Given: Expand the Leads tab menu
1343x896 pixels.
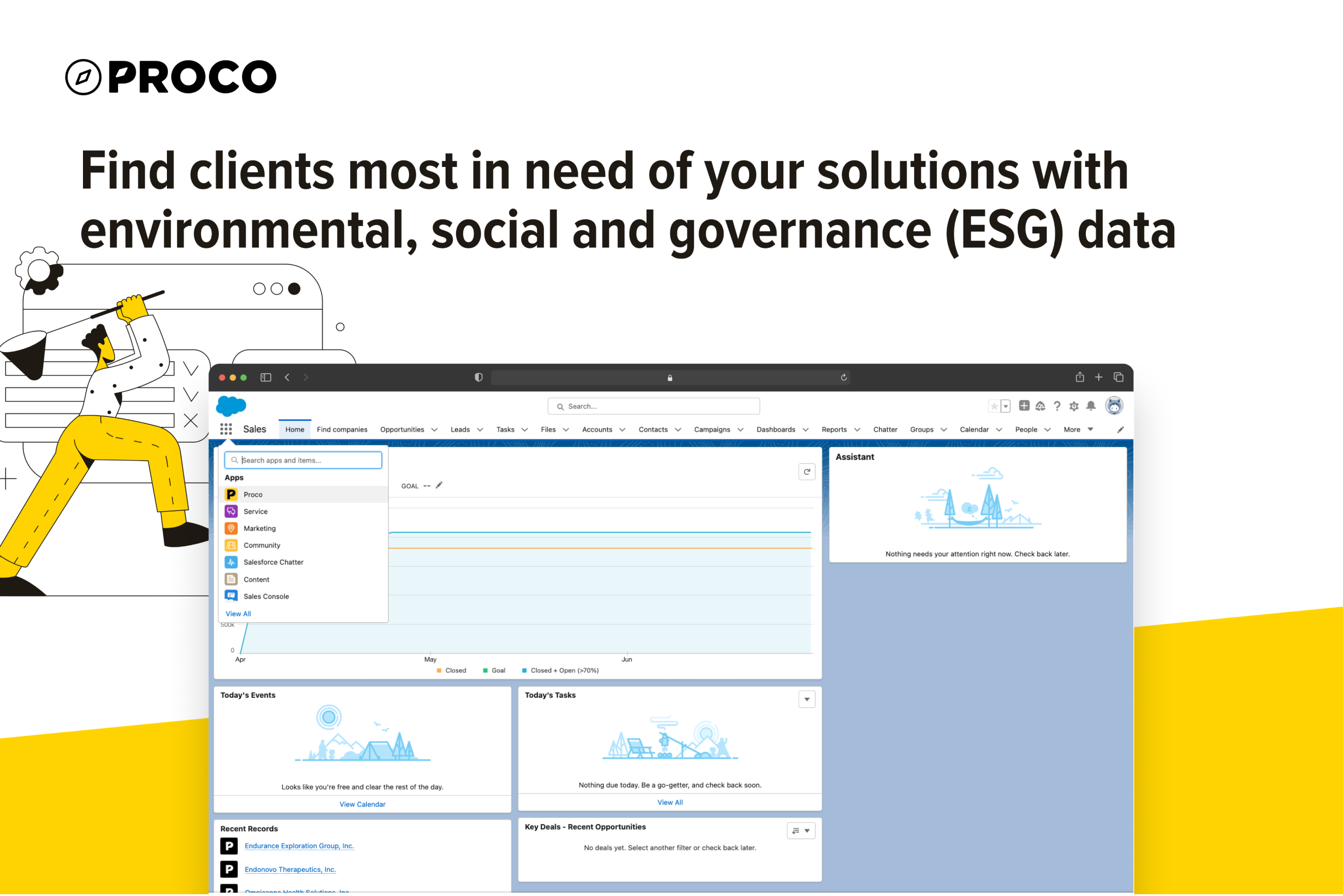Looking at the screenshot, I should point(480,430).
